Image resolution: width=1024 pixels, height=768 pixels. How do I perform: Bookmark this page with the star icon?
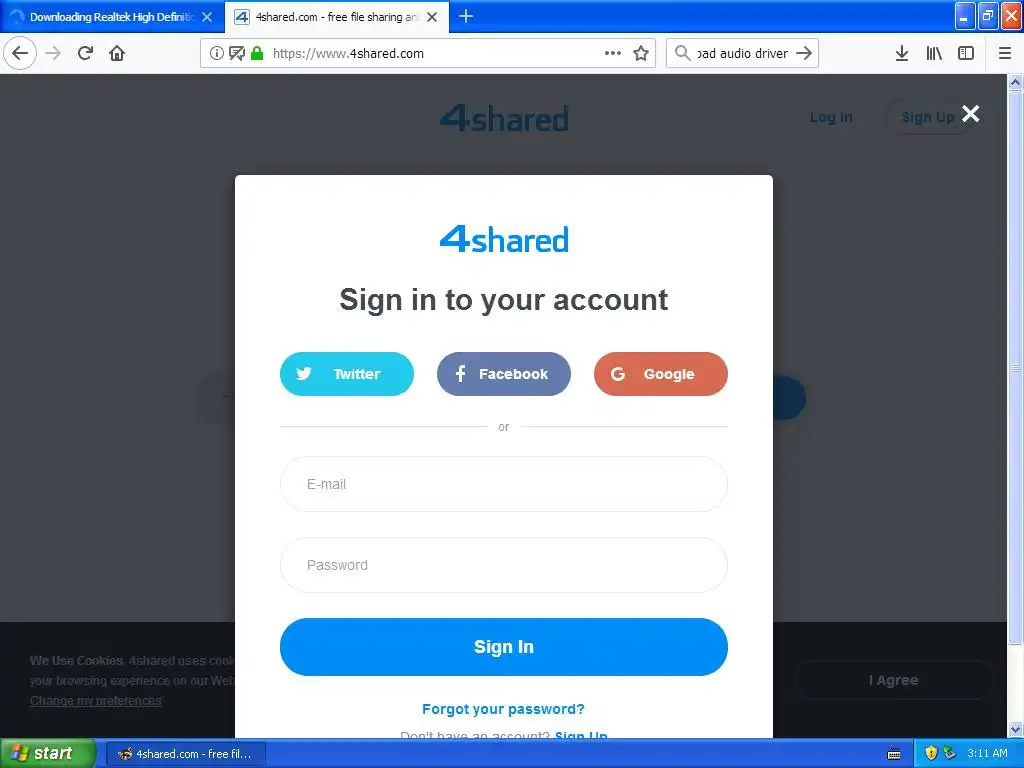[641, 53]
